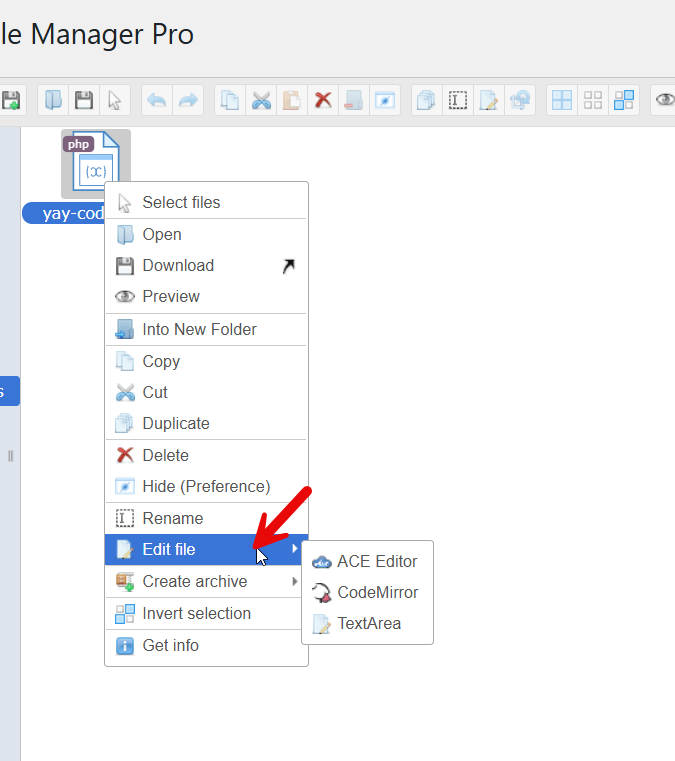This screenshot has height=761, width=675.
Task: Click the Undo arrow in the toolbar
Action: 157,100
